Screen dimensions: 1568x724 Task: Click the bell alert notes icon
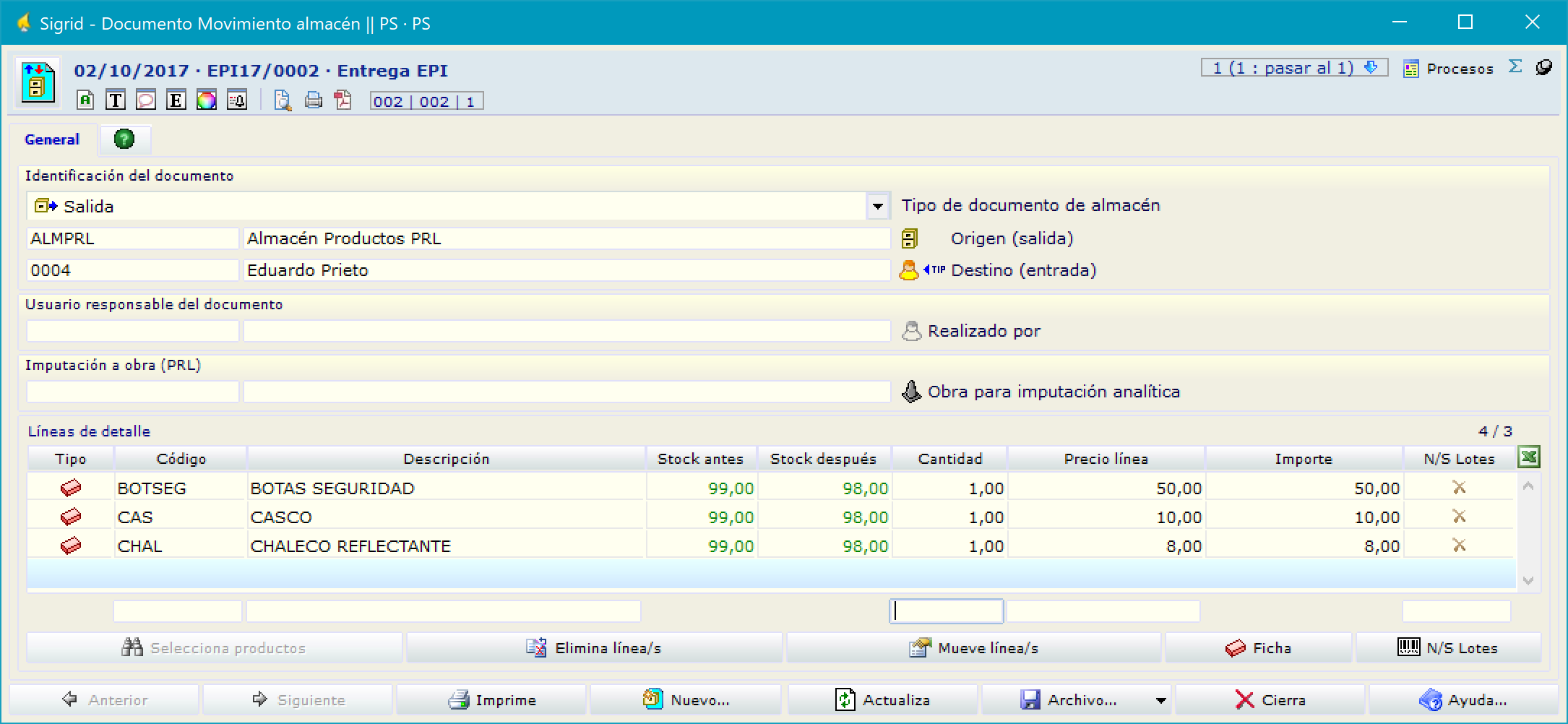click(x=237, y=100)
